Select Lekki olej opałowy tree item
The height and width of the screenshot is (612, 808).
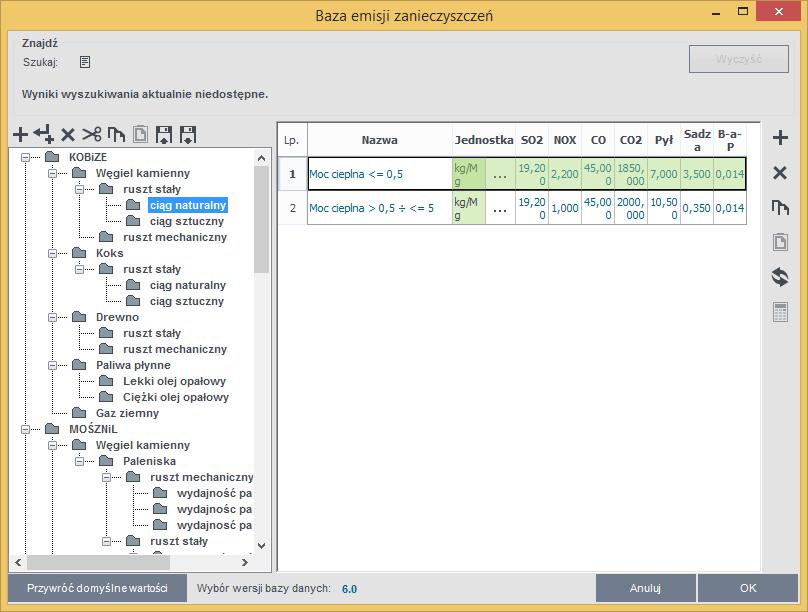tap(174, 381)
